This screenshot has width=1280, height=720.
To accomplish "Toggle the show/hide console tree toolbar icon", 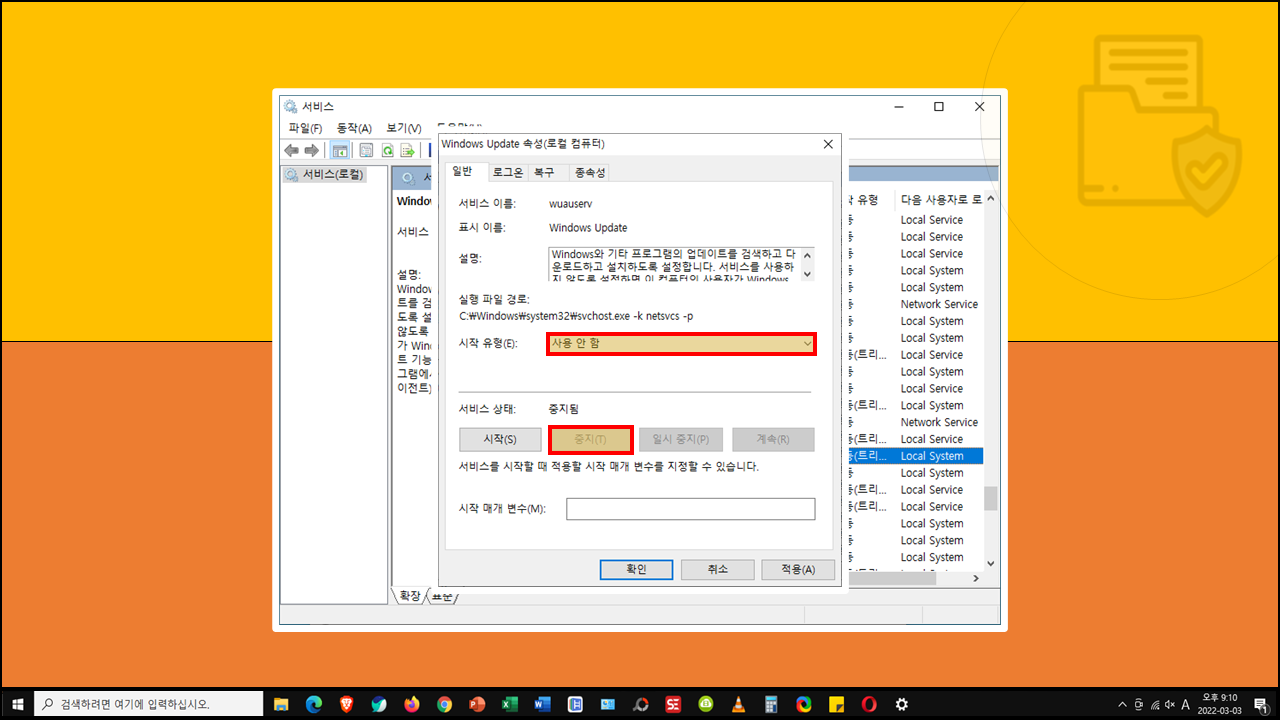I will 340,150.
